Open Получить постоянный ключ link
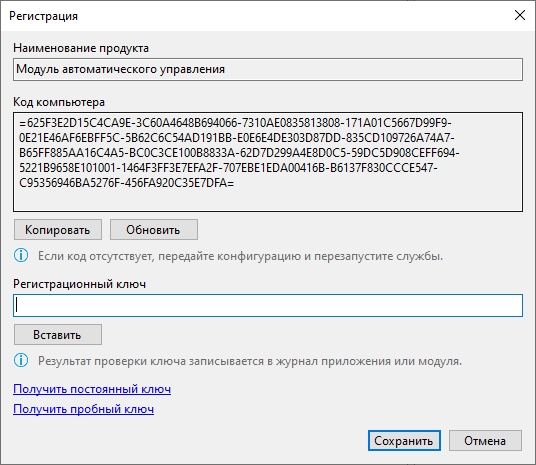Screen dimensions: 536x465 pos(92,389)
